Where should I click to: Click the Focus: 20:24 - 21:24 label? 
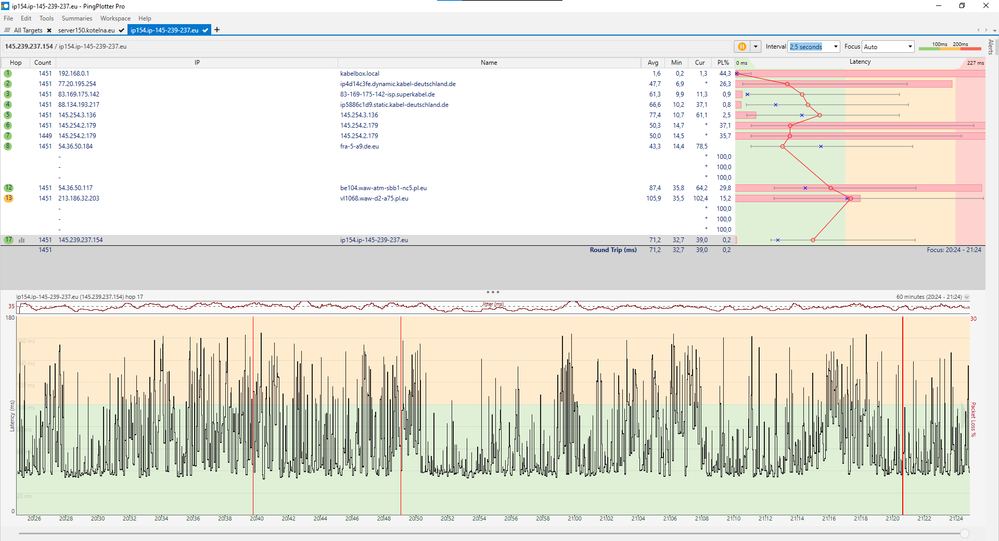coord(954,250)
